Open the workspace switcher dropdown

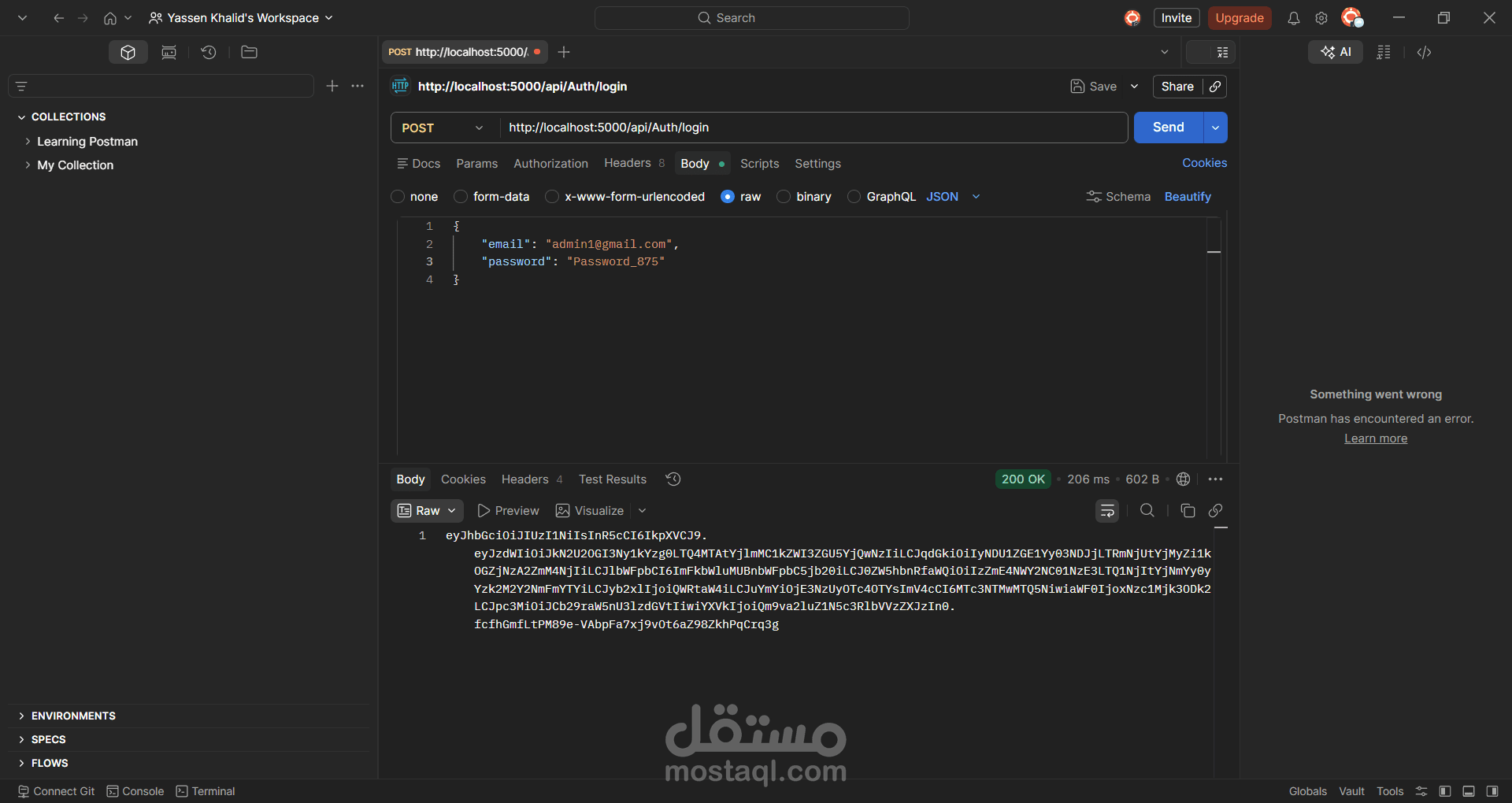tap(242, 18)
